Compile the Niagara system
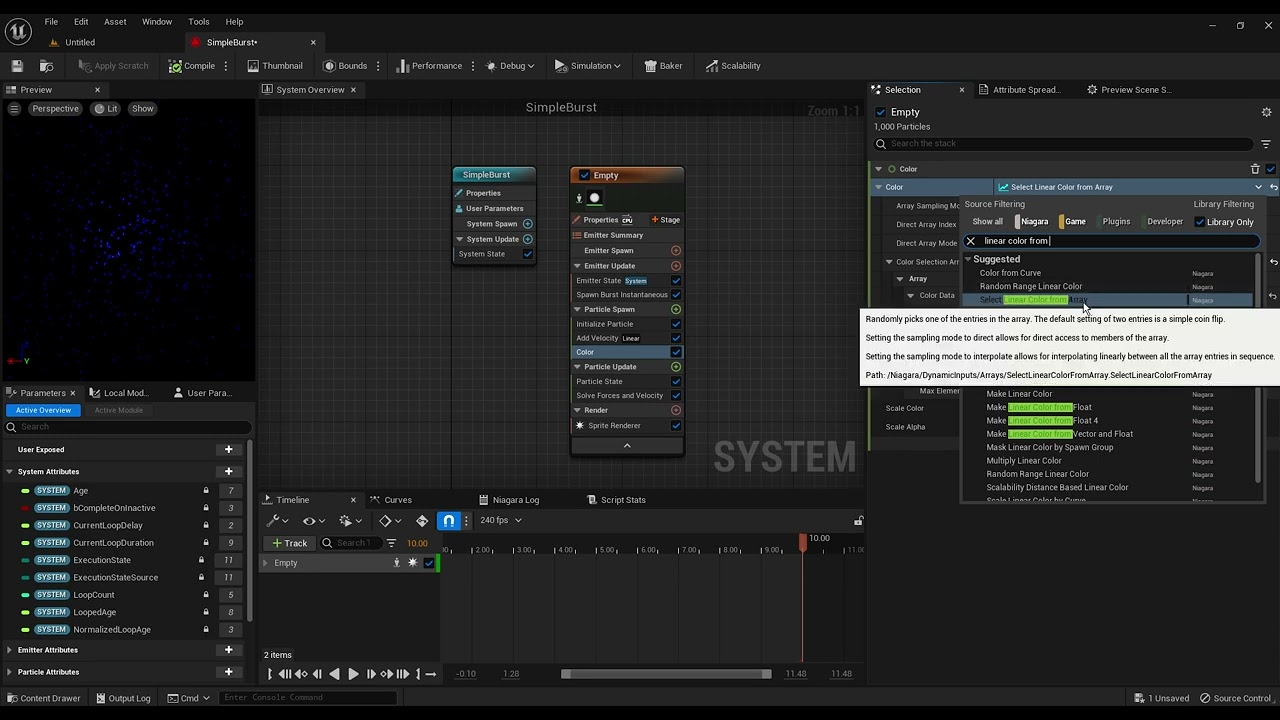 click(192, 66)
